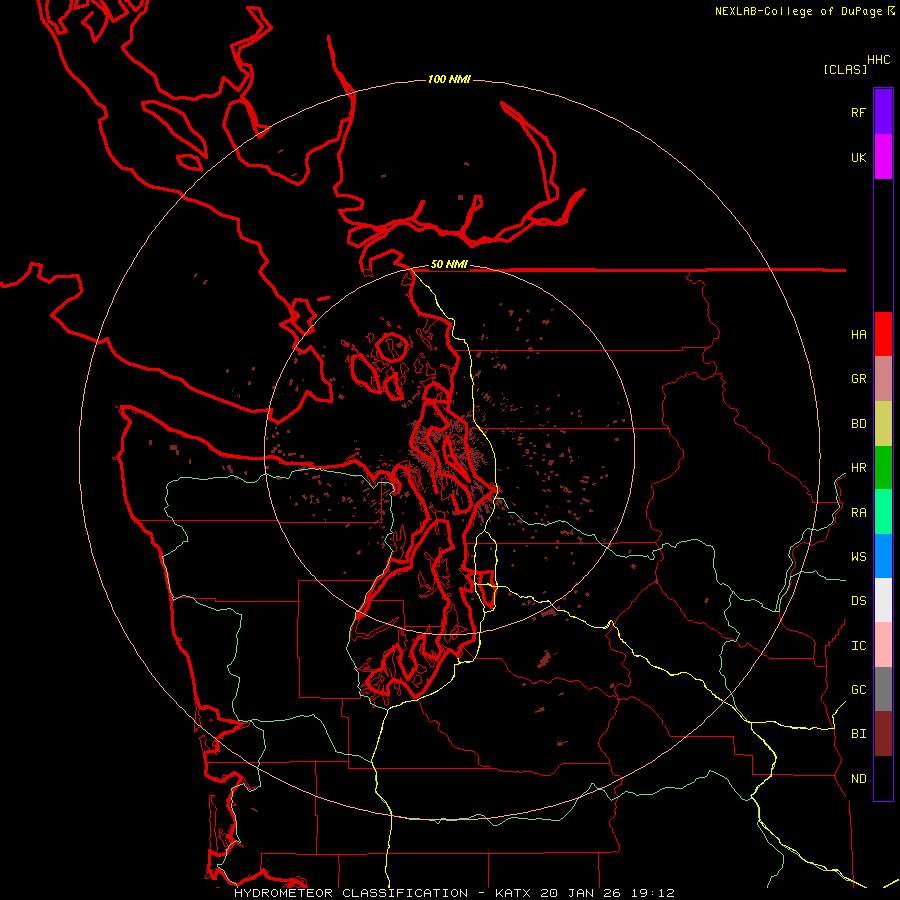
Task: Click the UK magenta legend swatch
Action: [x=883, y=157]
